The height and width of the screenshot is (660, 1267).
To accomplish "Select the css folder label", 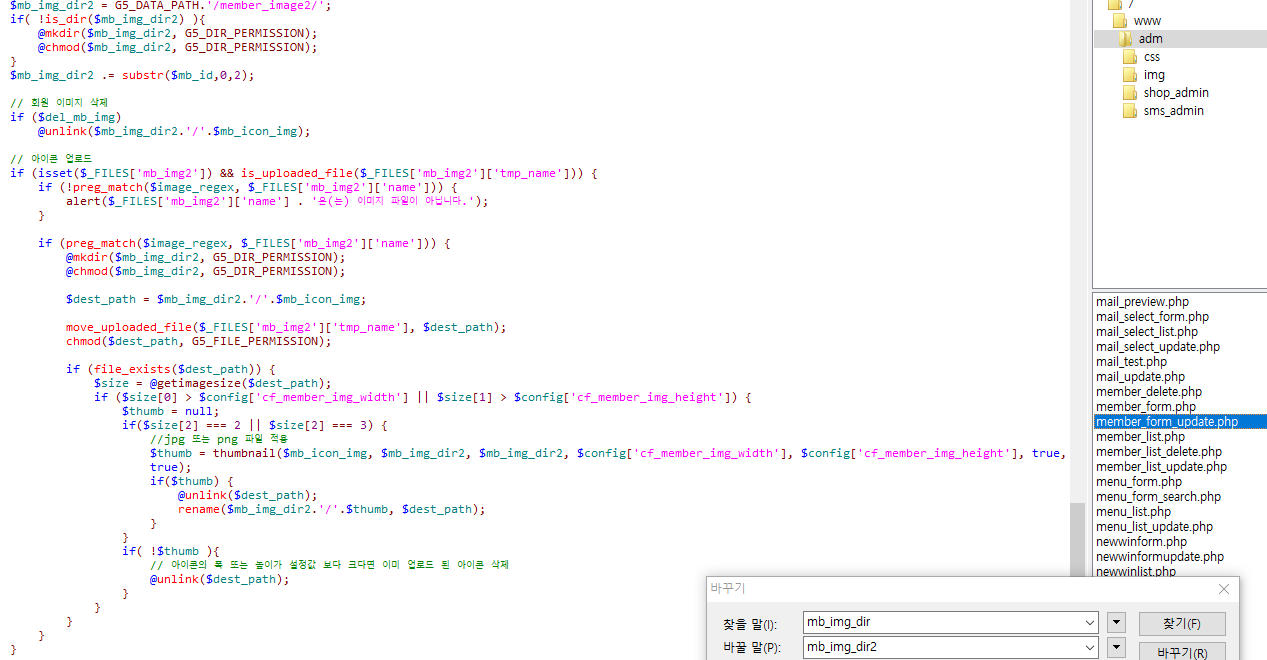I will (1152, 57).
